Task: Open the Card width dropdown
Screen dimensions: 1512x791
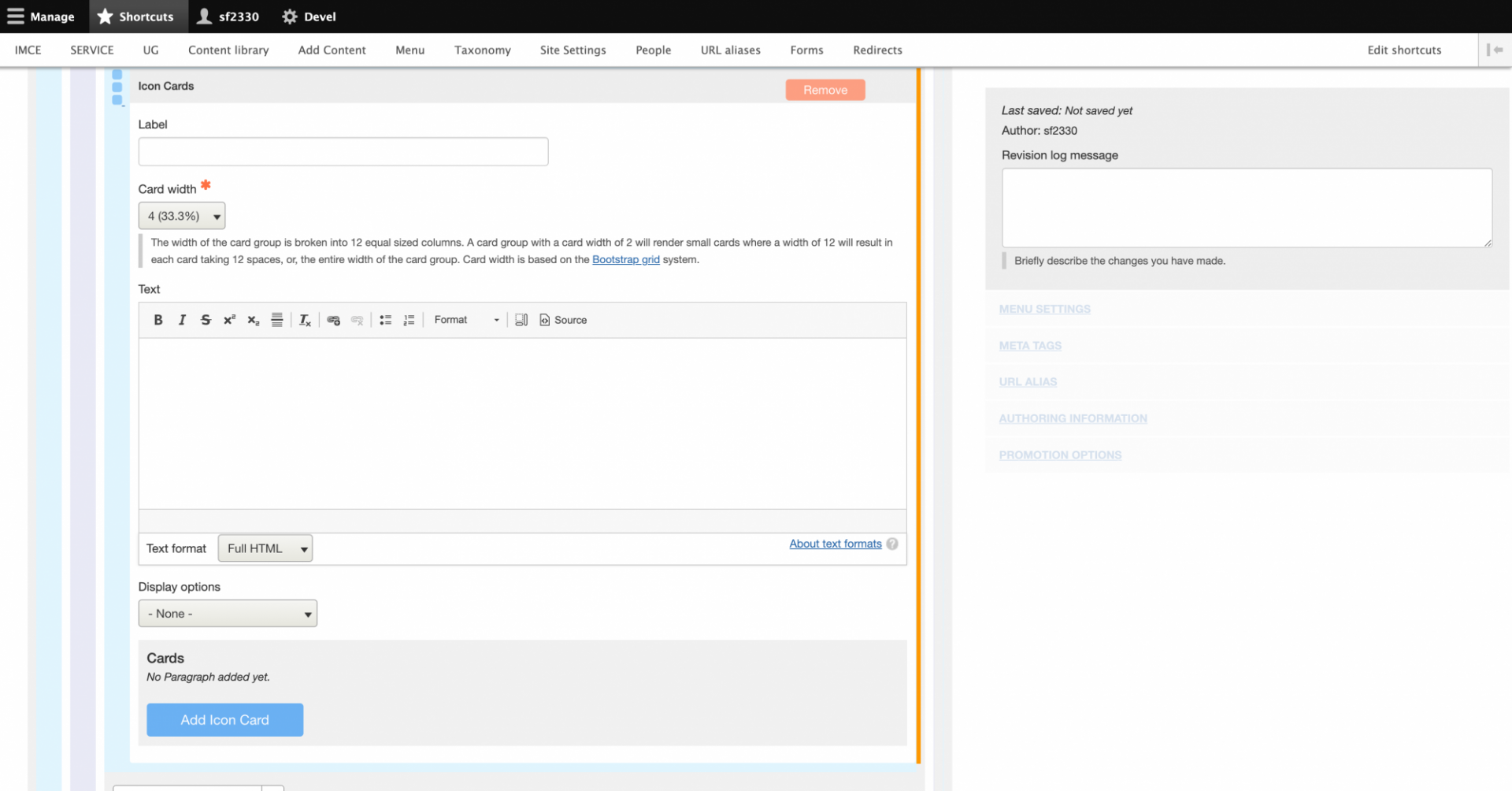Action: point(181,215)
